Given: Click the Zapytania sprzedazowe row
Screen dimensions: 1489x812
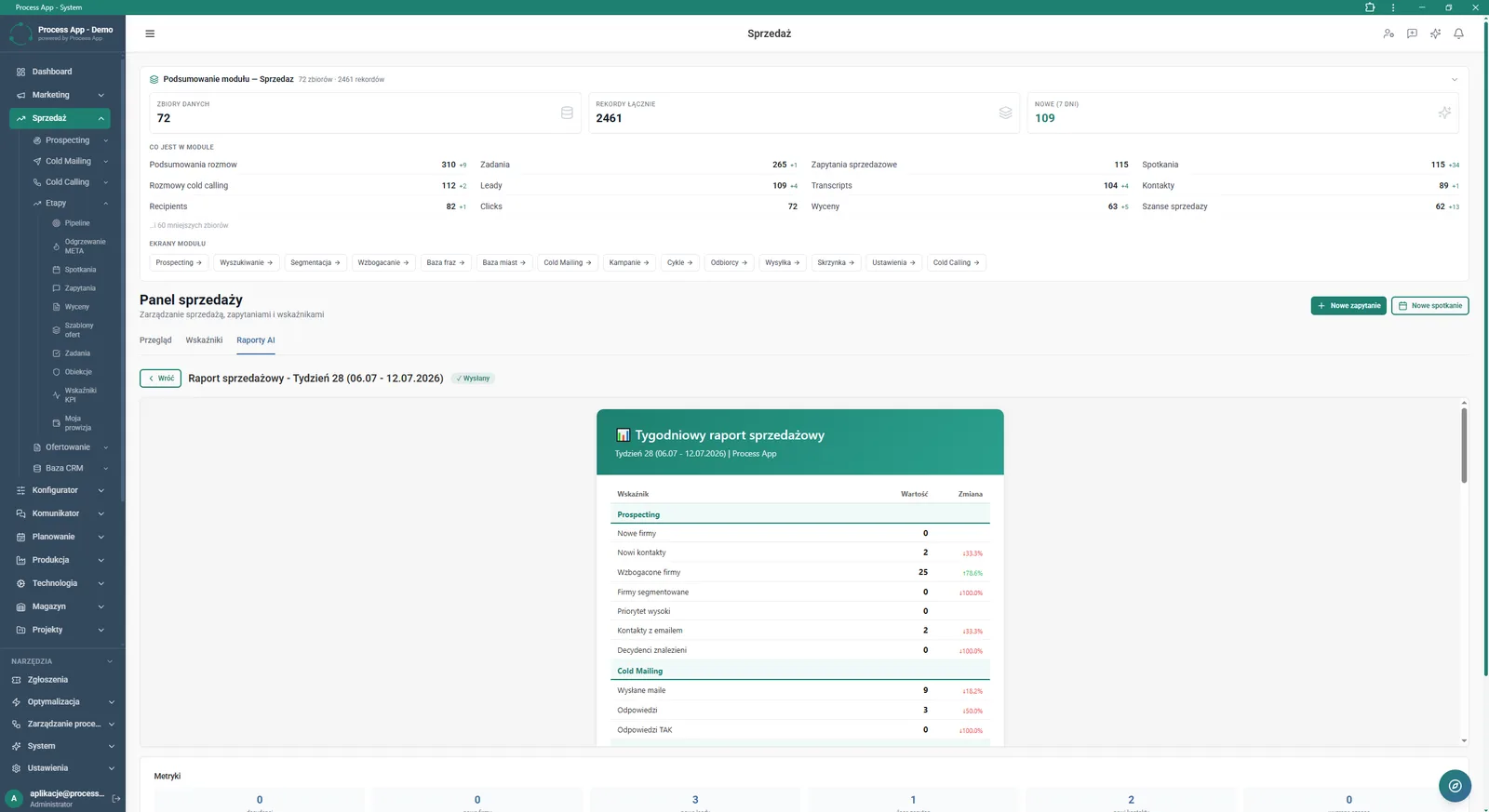Looking at the screenshot, I should 970,165.
